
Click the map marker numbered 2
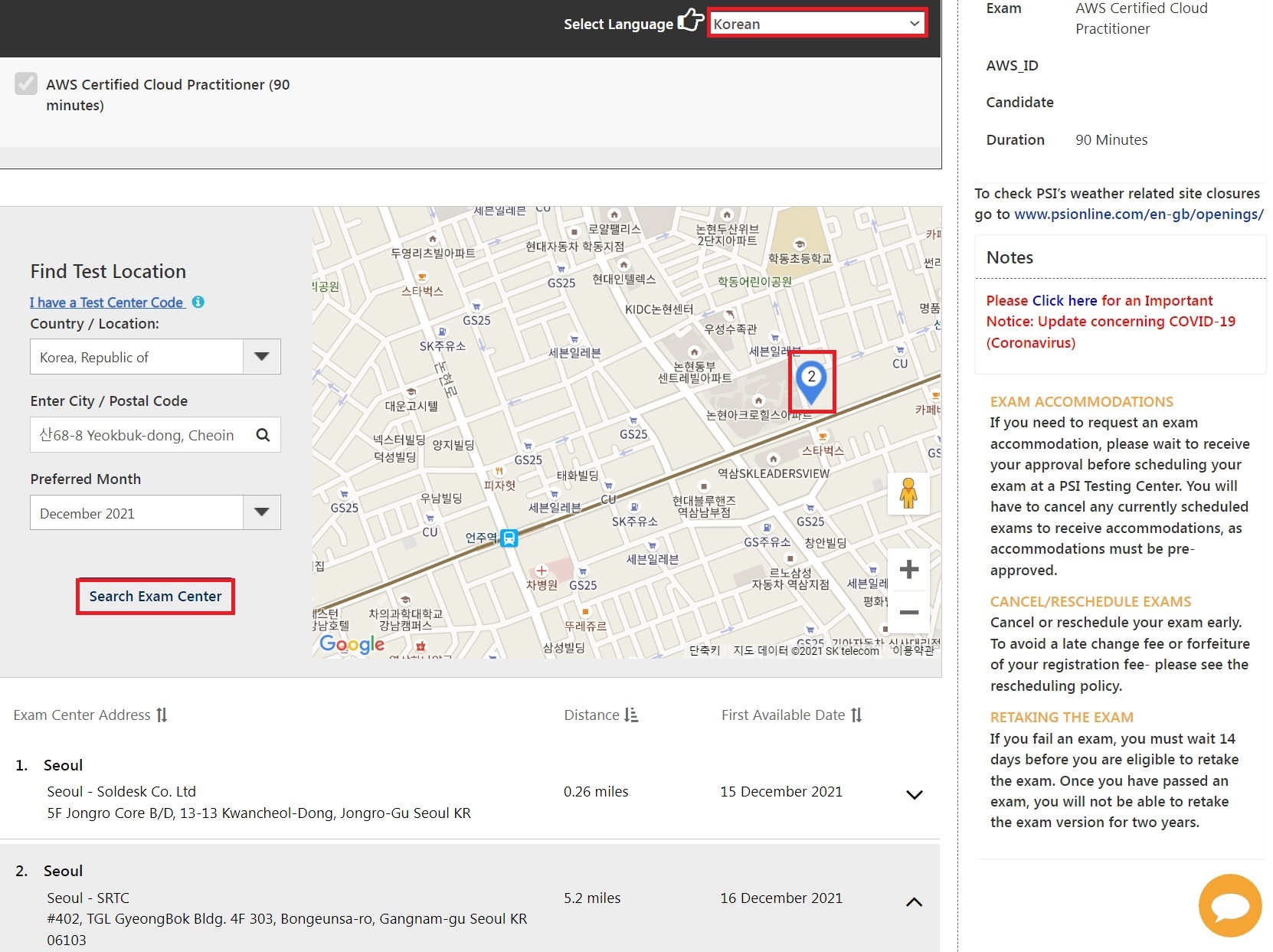click(811, 382)
